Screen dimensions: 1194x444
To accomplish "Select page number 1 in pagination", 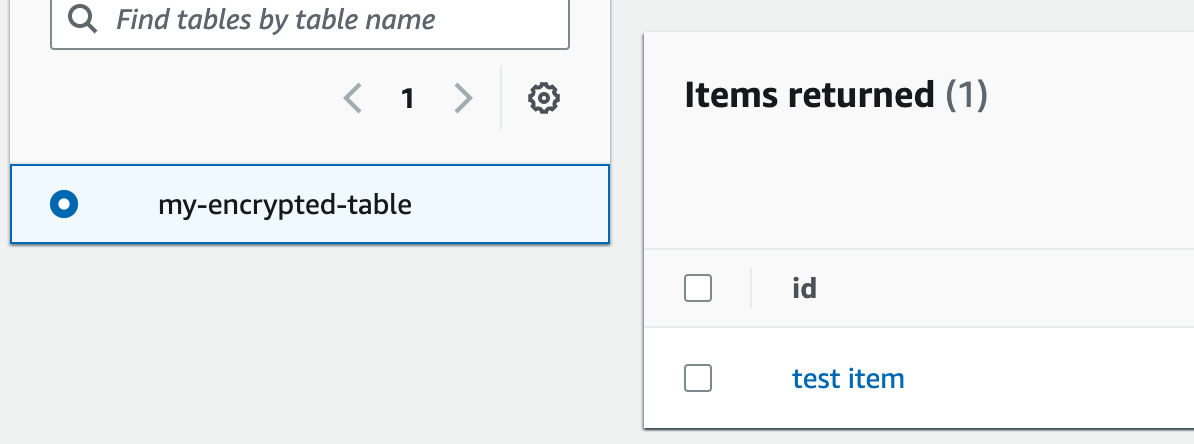I will click(x=407, y=98).
